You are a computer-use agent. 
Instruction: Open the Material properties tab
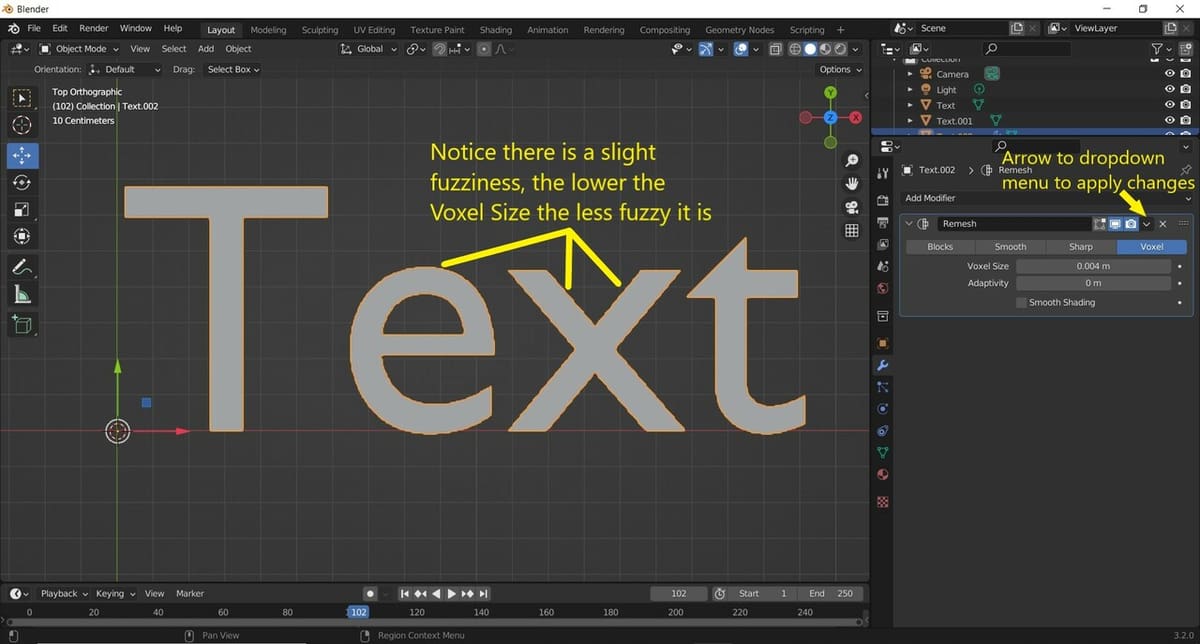click(883, 476)
